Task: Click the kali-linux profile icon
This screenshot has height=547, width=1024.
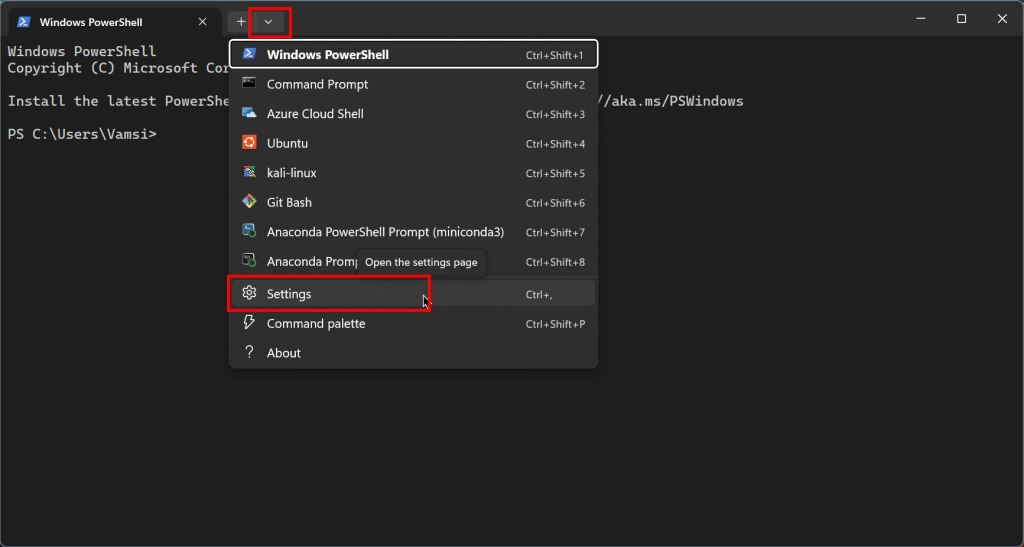Action: tap(249, 173)
